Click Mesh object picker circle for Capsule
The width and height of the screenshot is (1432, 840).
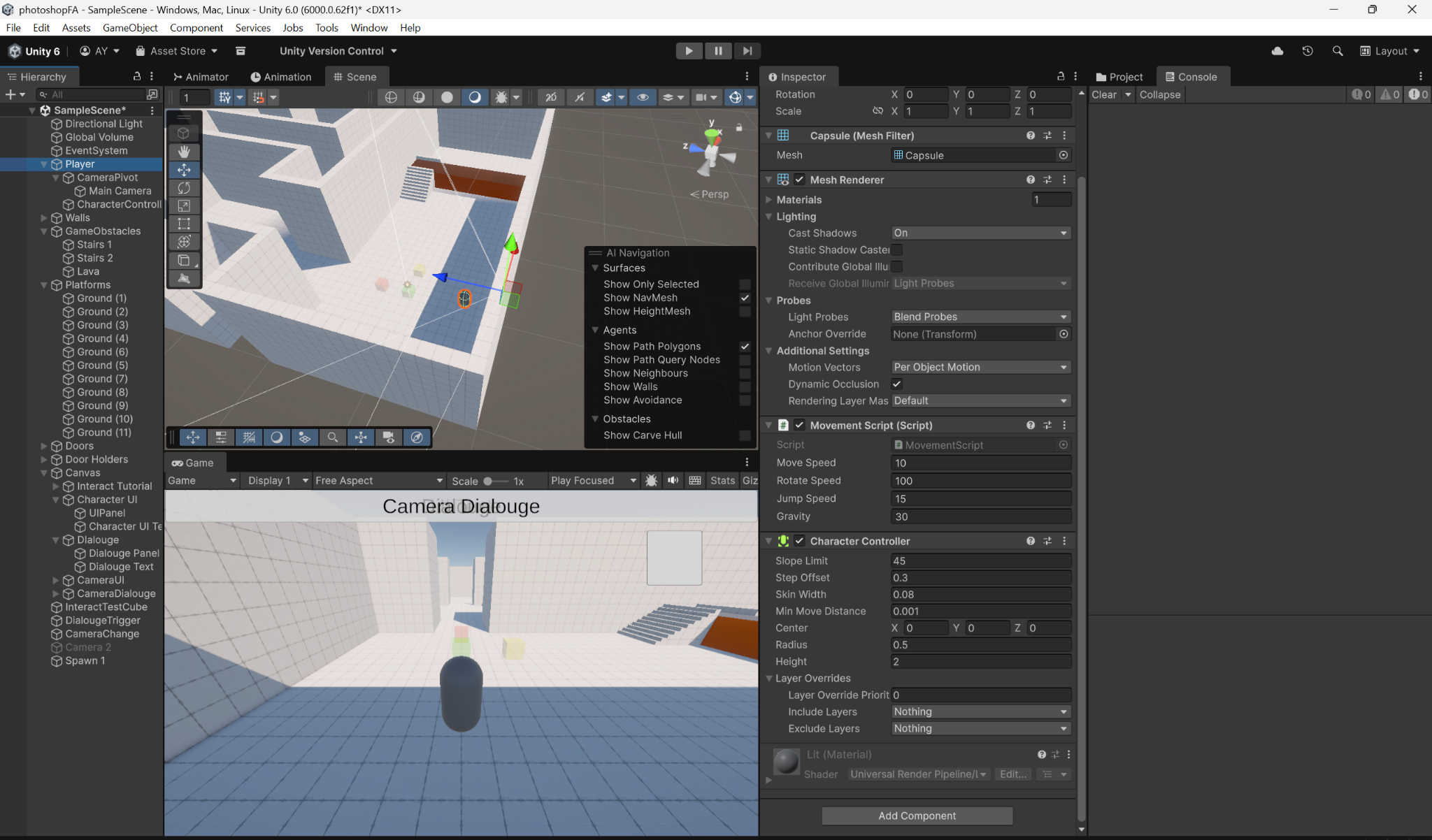[1064, 155]
